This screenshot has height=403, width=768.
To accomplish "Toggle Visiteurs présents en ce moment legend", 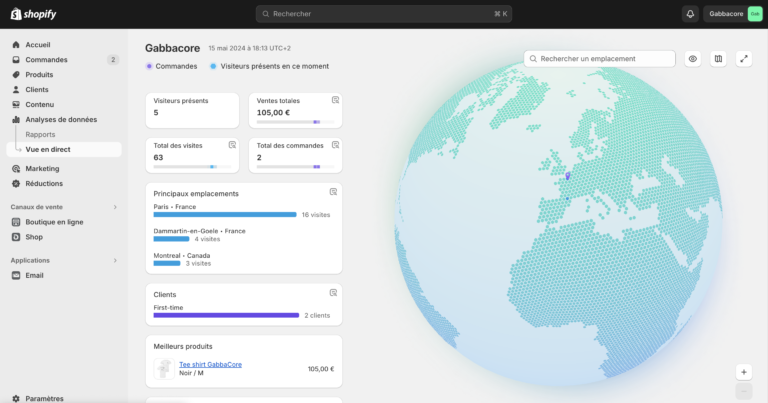I will [213, 66].
